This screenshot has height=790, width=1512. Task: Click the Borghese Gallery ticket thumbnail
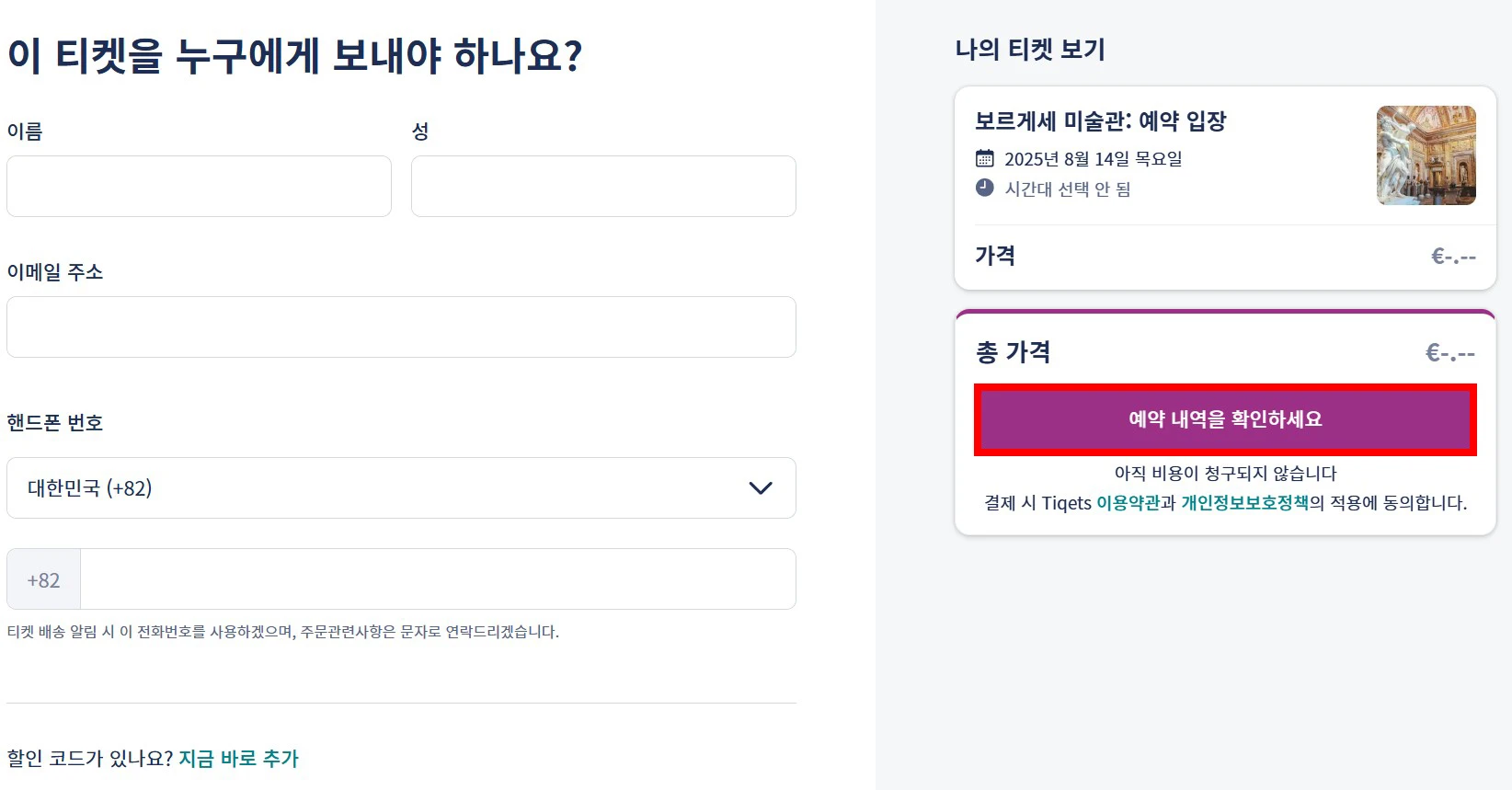click(1426, 155)
